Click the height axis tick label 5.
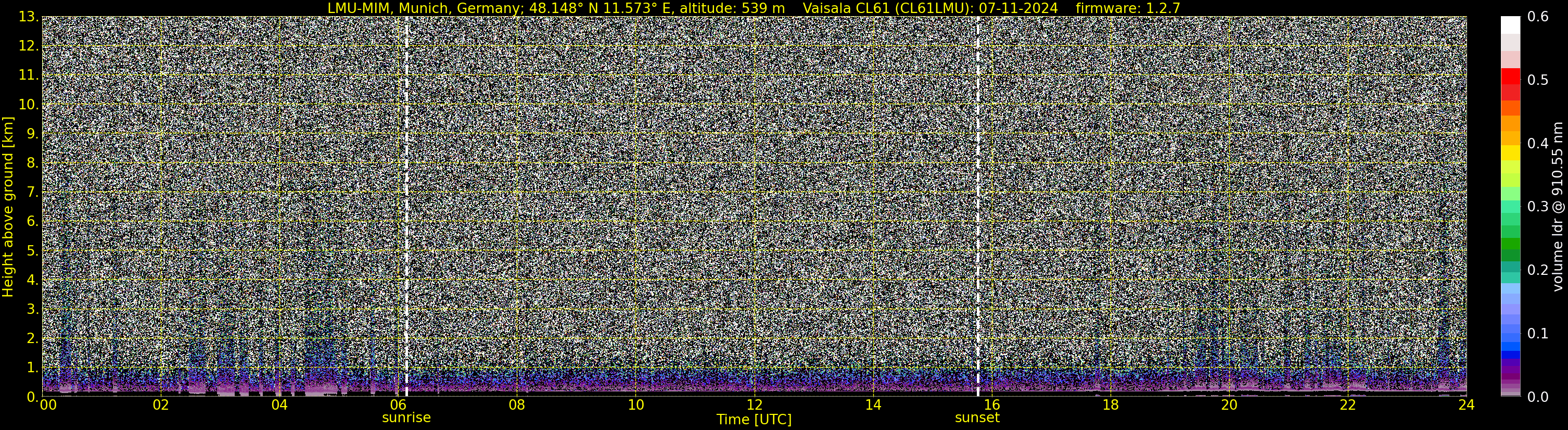1568x430 pixels. 32,251
